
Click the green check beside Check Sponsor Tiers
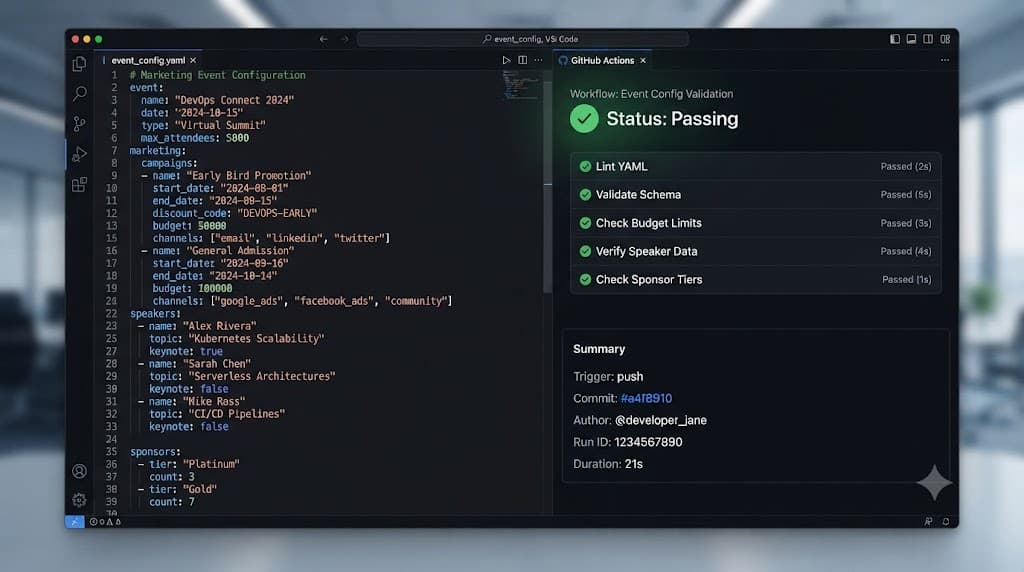point(585,279)
